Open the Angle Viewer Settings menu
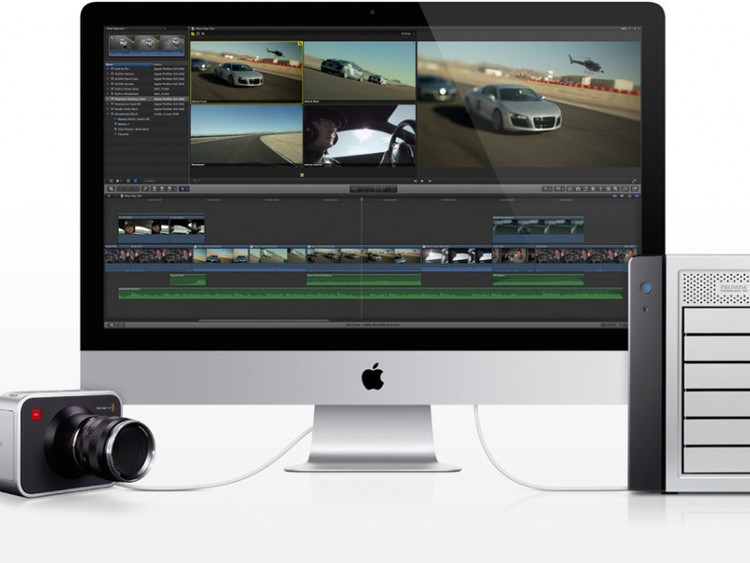This screenshot has height=563, width=750. (x=407, y=33)
